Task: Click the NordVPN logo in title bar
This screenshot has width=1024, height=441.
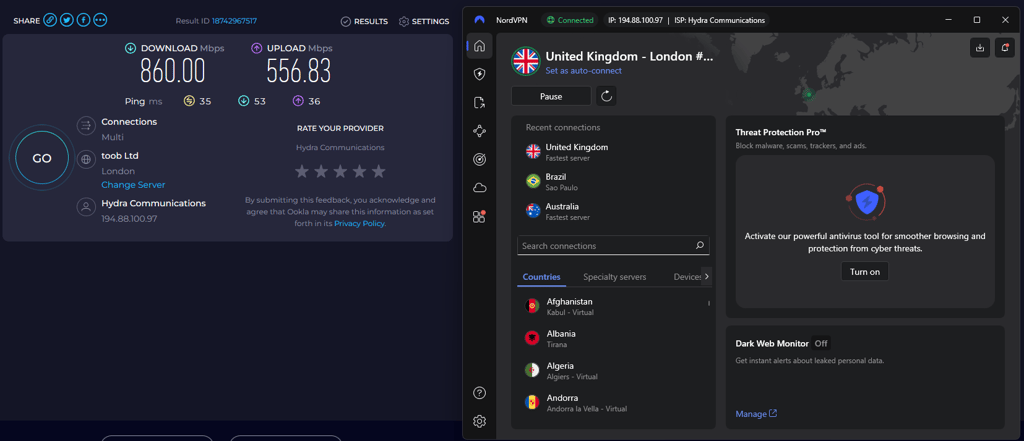Action: coord(479,20)
